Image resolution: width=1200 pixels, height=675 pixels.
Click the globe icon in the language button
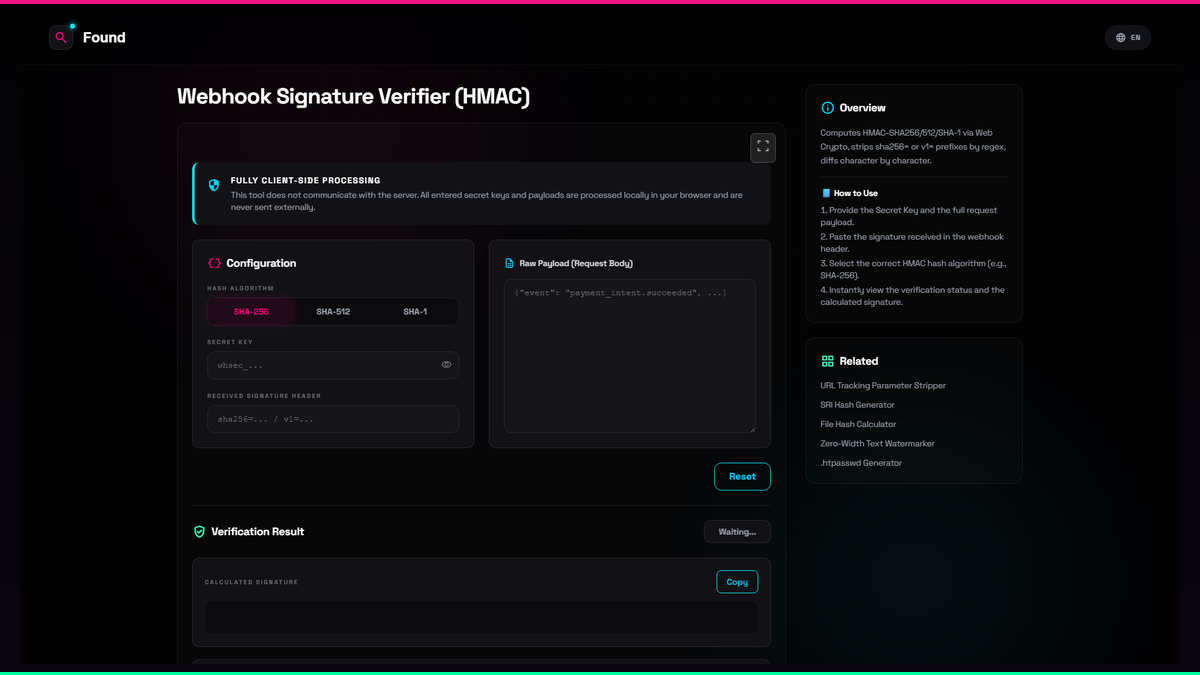tap(1121, 38)
